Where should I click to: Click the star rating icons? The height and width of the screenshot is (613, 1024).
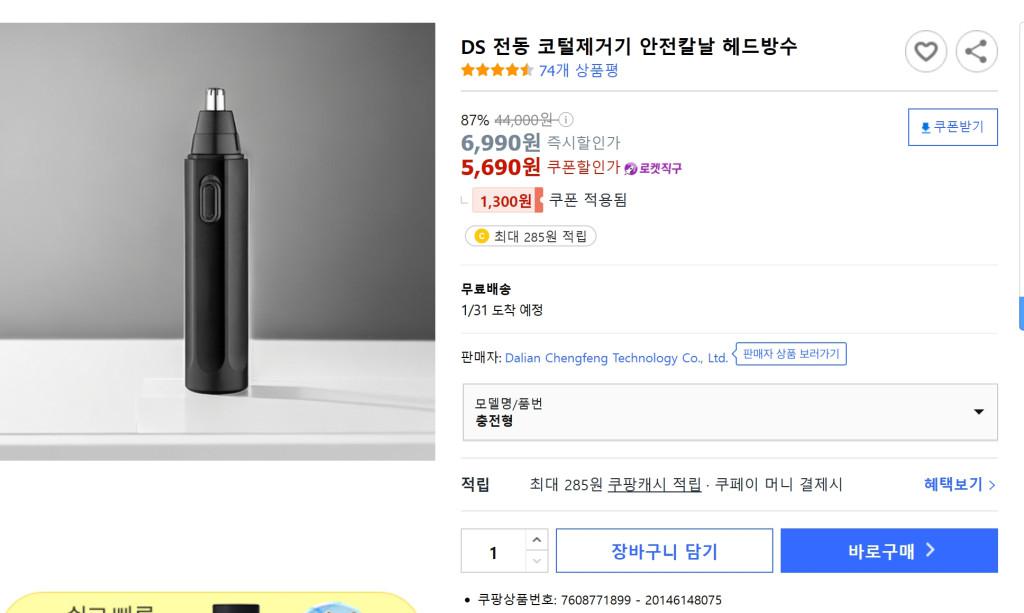[496, 71]
